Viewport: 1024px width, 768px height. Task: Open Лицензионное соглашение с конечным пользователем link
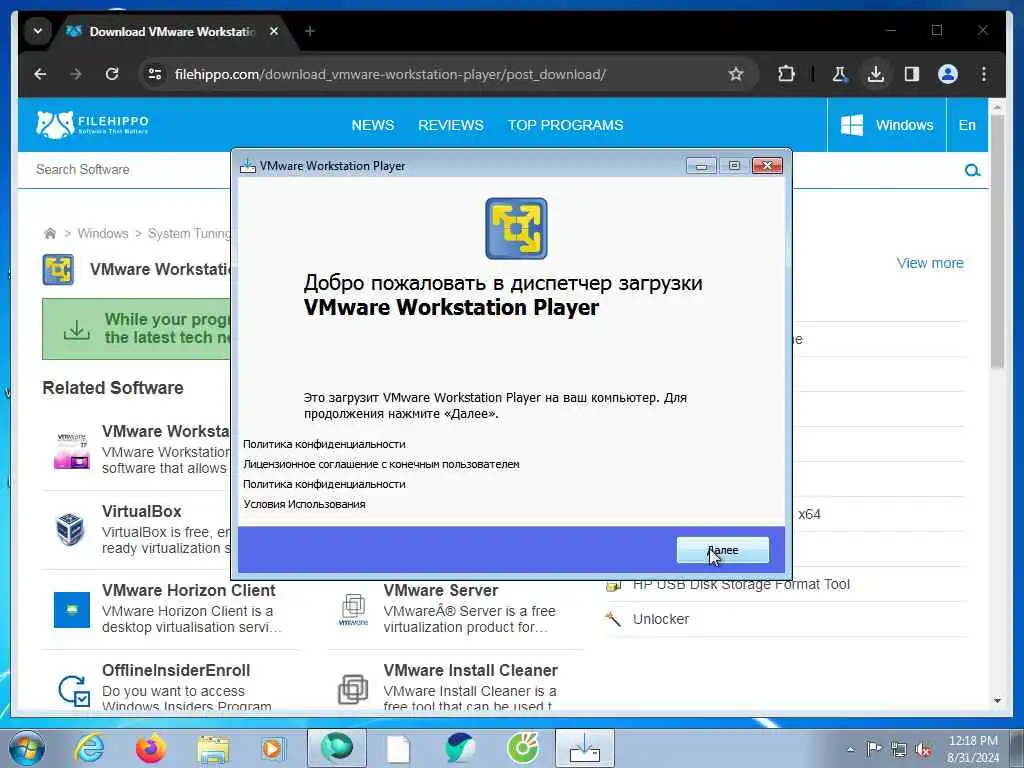point(381,464)
